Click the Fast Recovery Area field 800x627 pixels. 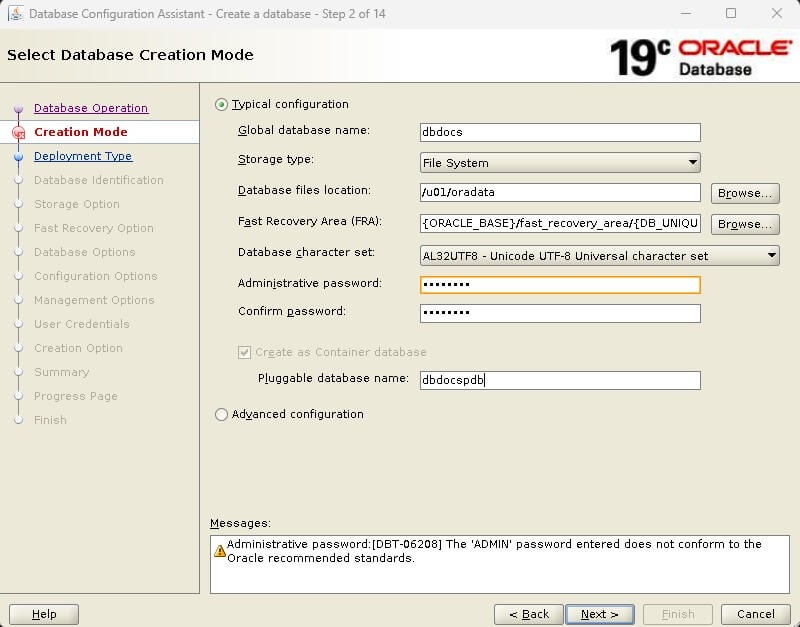tap(560, 223)
